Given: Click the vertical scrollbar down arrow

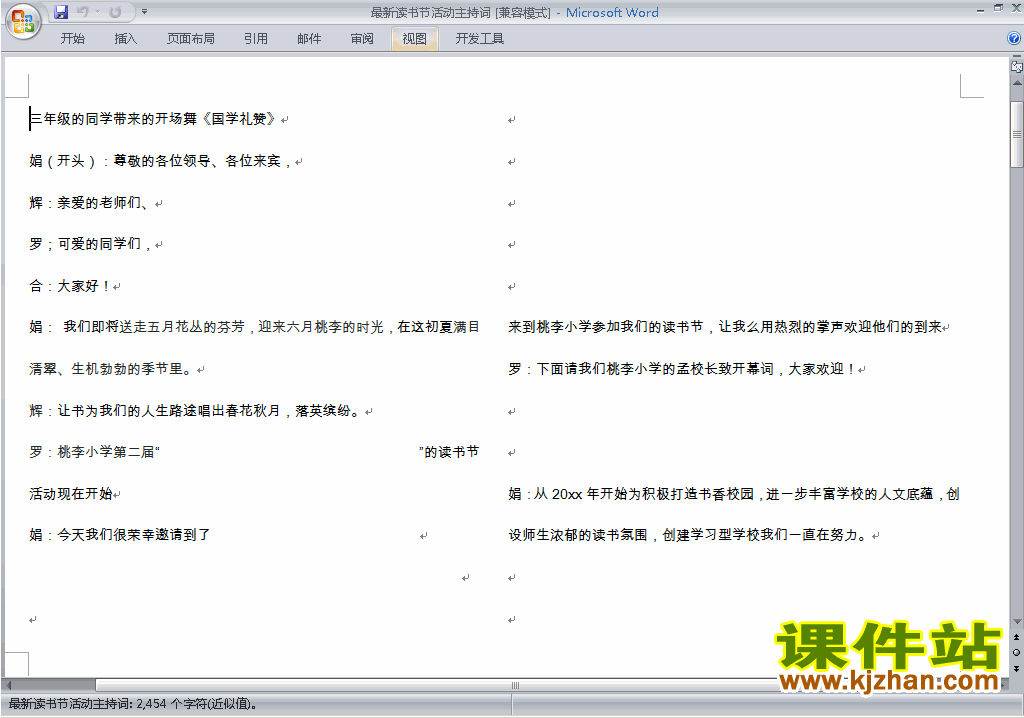Looking at the screenshot, I should (1017, 622).
